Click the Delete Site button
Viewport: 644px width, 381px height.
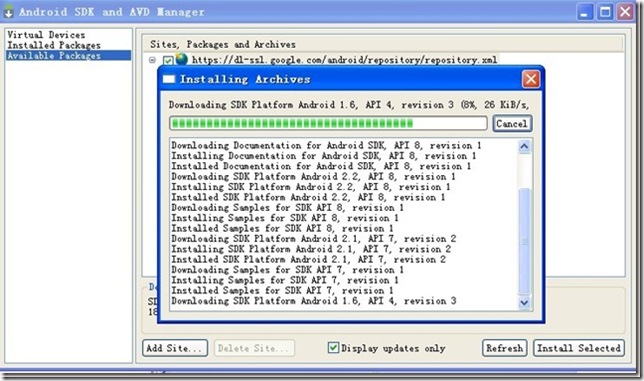(254, 348)
